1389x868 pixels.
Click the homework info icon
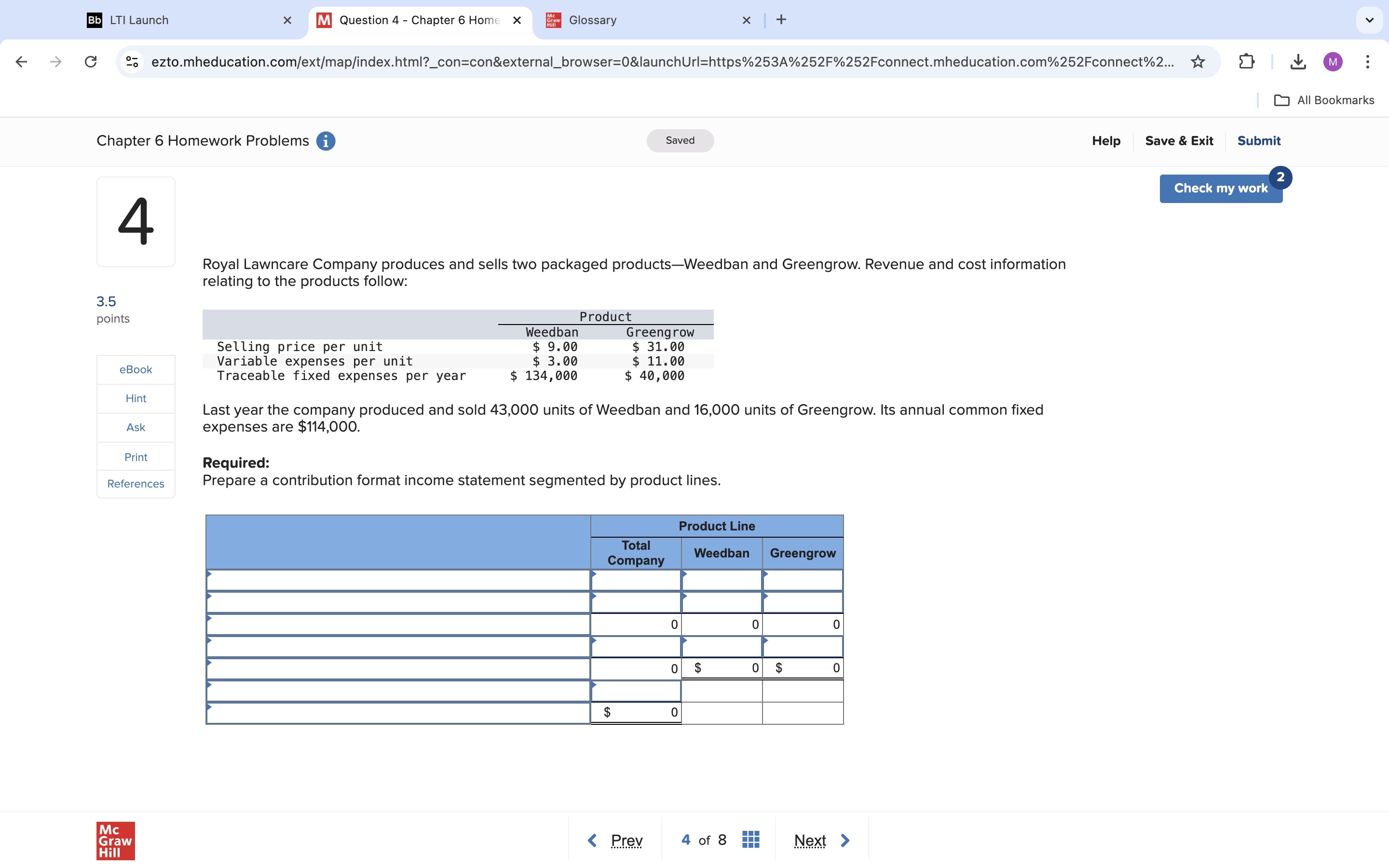pos(326,141)
